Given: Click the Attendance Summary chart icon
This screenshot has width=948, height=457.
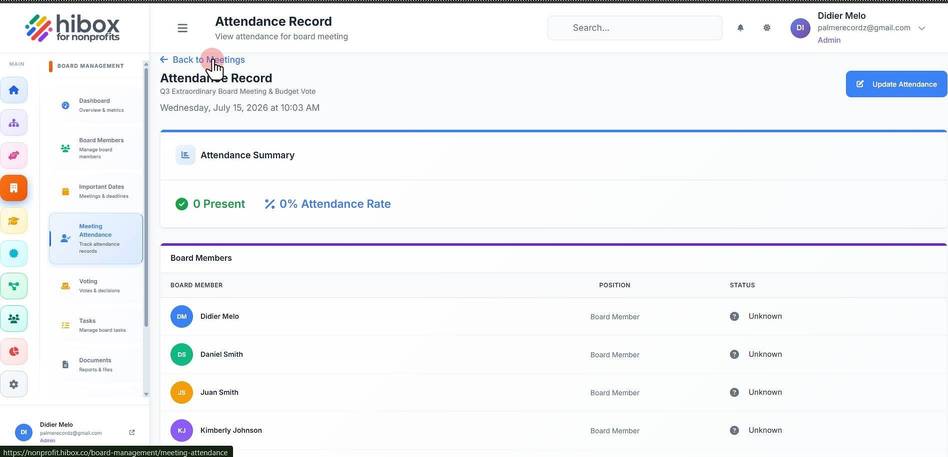Looking at the screenshot, I should 186,155.
